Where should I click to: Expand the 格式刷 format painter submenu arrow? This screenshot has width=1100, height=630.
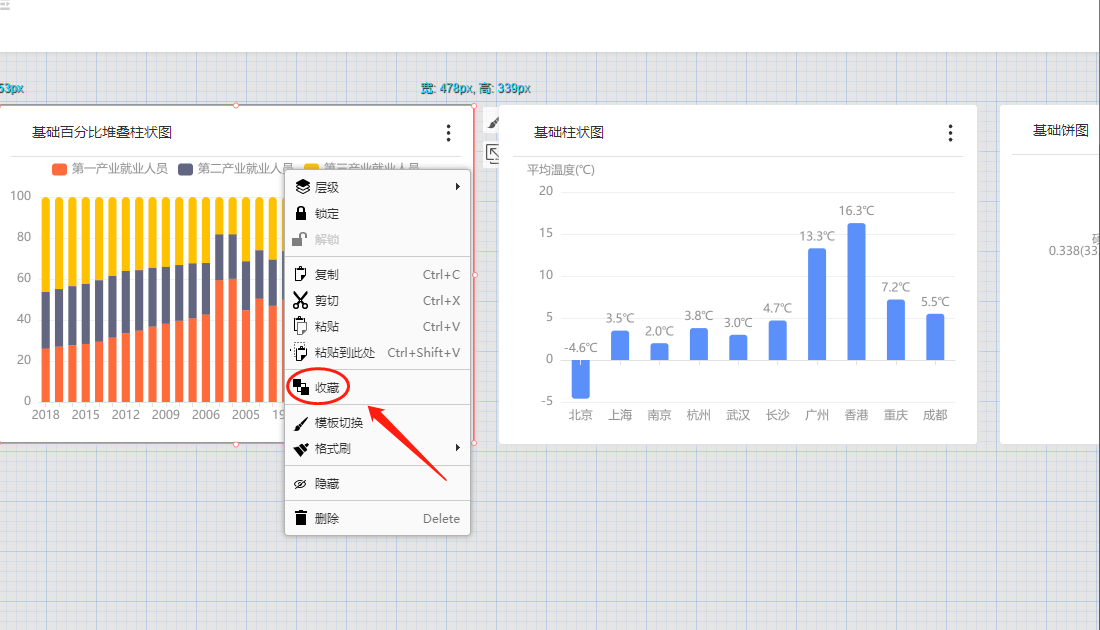point(458,448)
